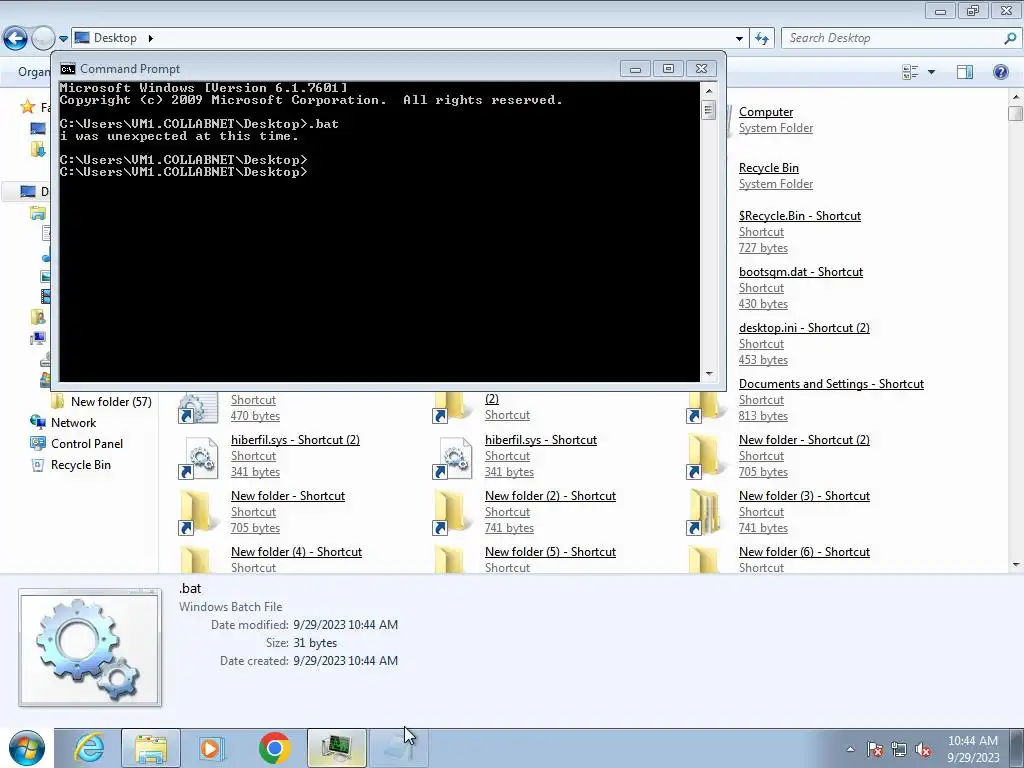This screenshot has width=1024, height=768.
Task: Open Control Panel in navigation pane
Action: pyautogui.click(x=87, y=444)
